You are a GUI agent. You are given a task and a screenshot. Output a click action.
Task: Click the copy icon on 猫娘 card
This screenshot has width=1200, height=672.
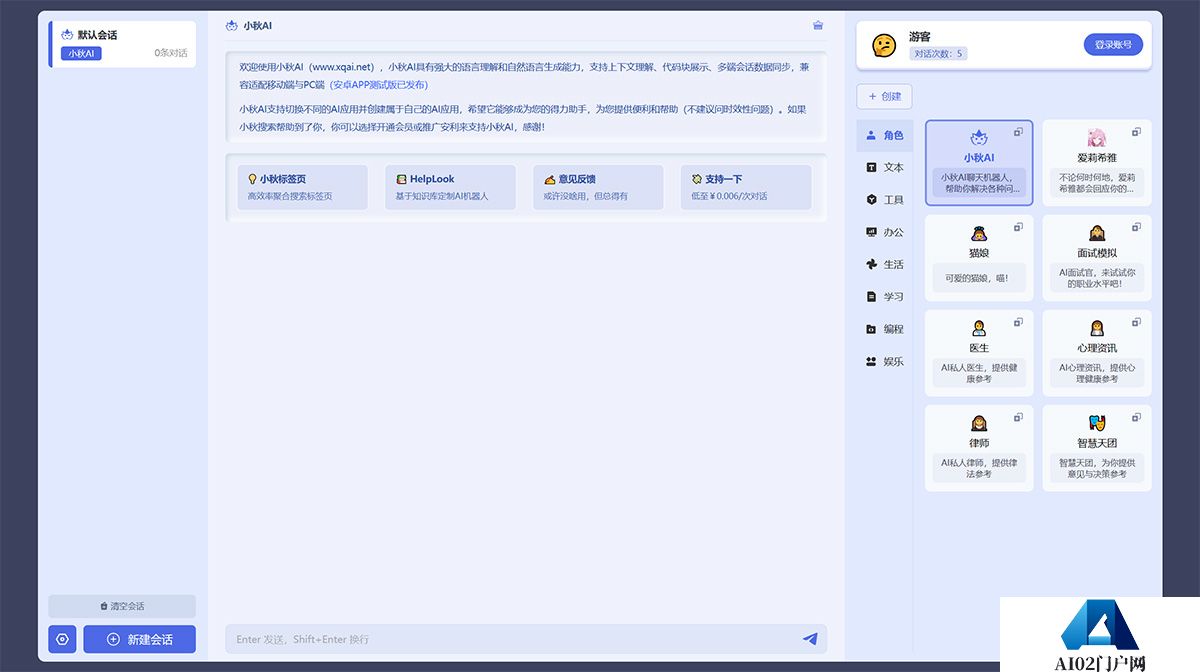(1019, 227)
